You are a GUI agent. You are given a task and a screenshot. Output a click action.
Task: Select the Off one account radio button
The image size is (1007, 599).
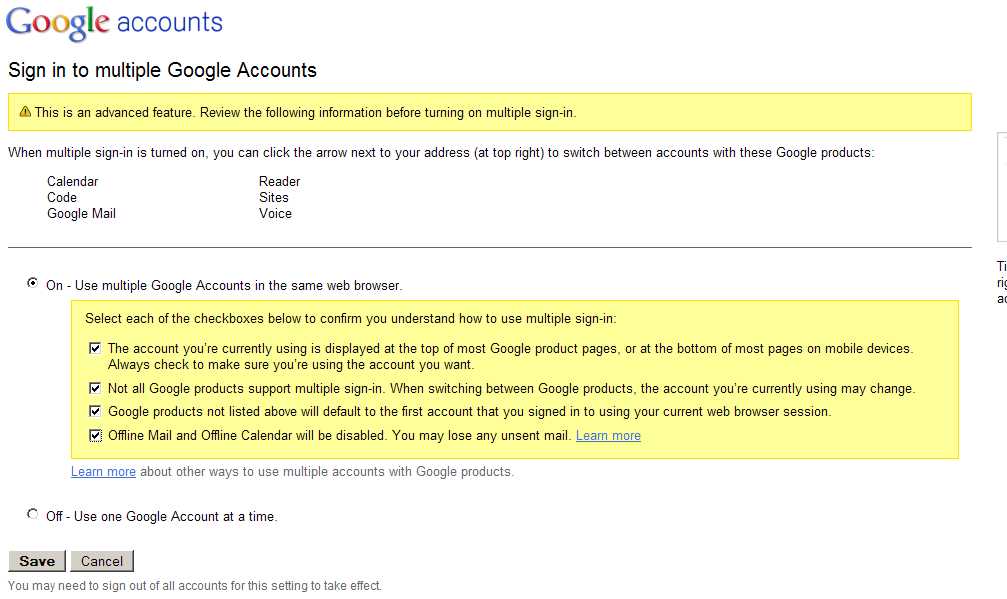32,514
